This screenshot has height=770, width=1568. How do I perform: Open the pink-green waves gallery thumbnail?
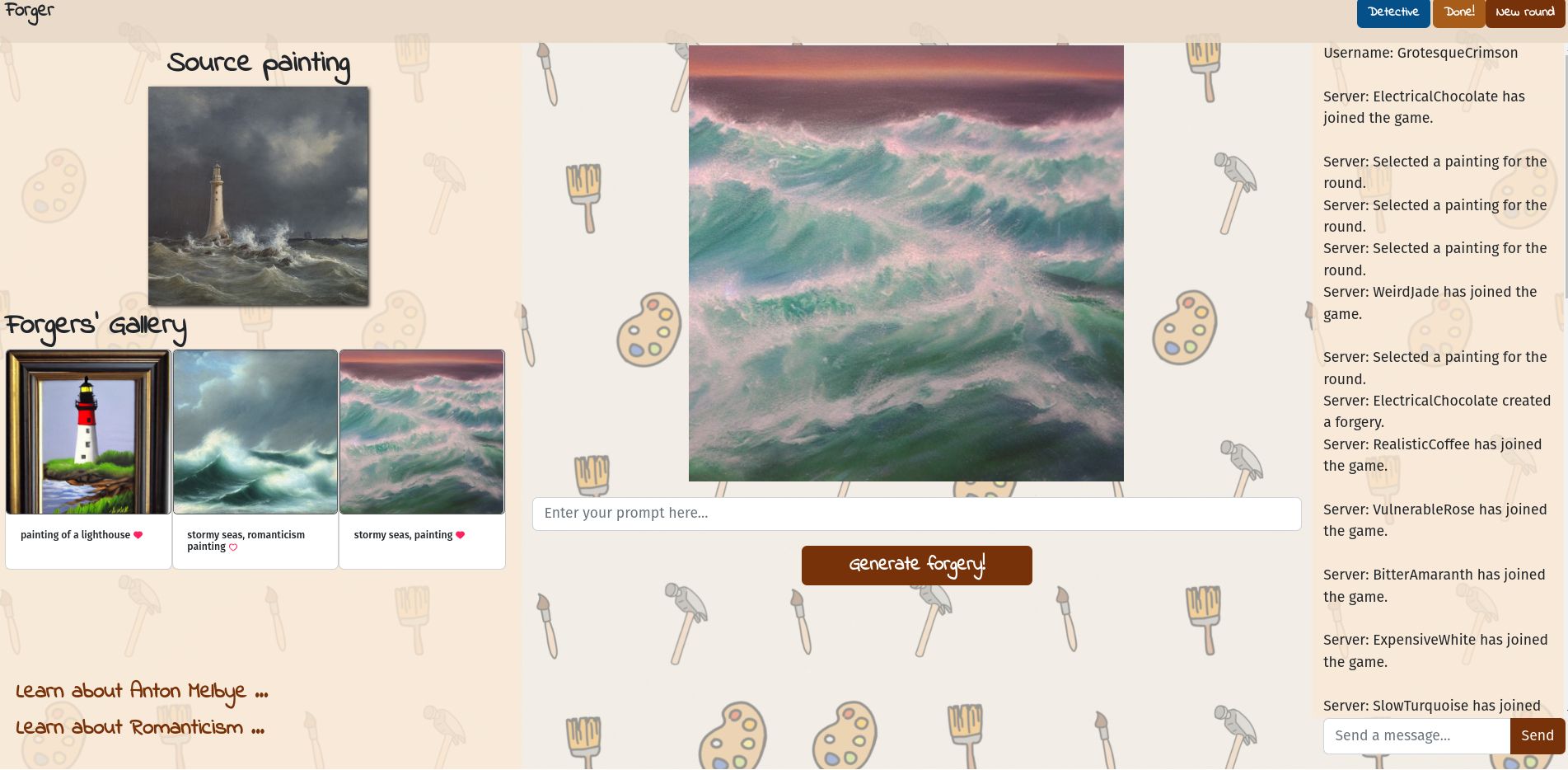422,432
